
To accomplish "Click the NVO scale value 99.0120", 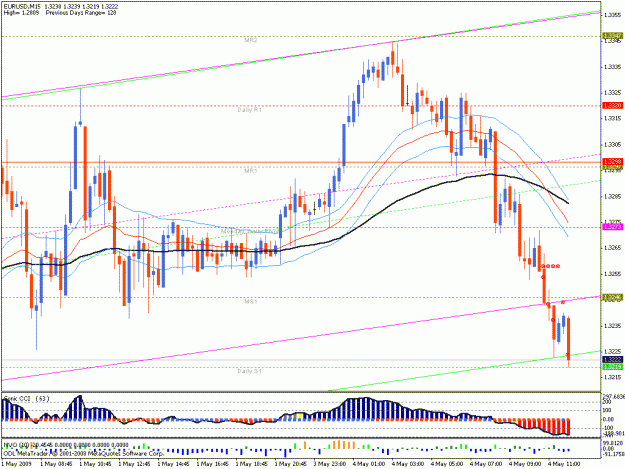I will tap(613, 443).
